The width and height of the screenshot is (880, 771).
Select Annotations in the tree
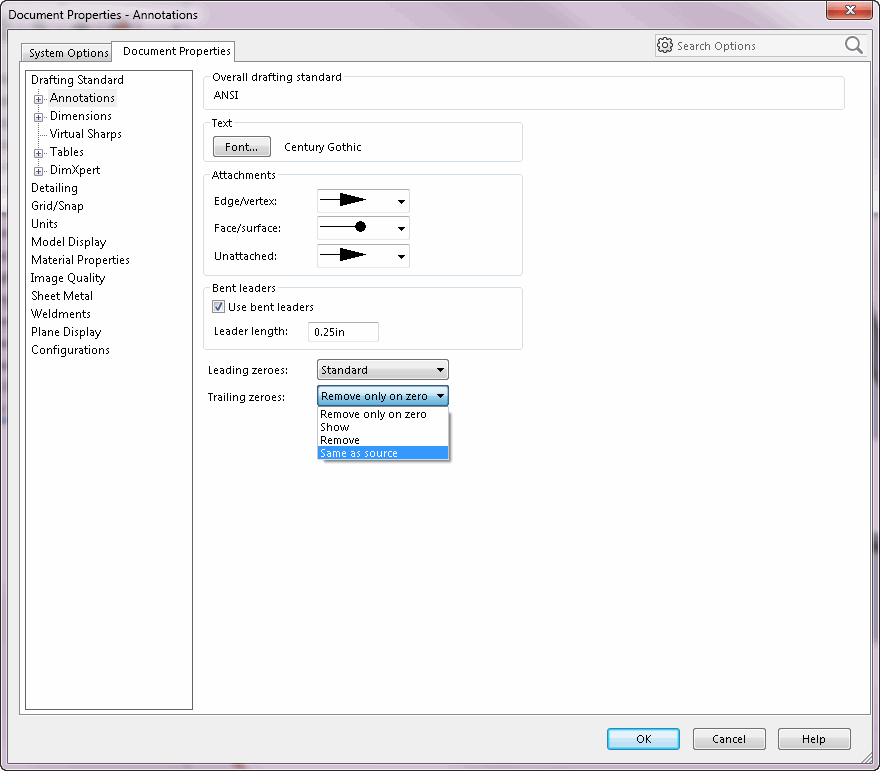click(82, 98)
